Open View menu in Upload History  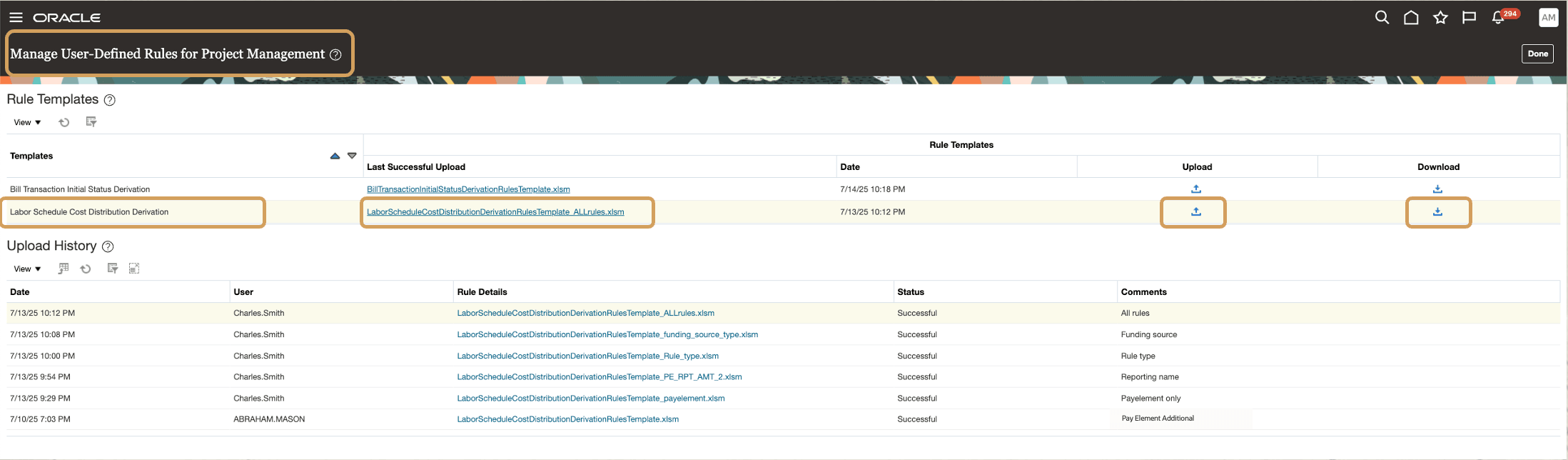(27, 269)
